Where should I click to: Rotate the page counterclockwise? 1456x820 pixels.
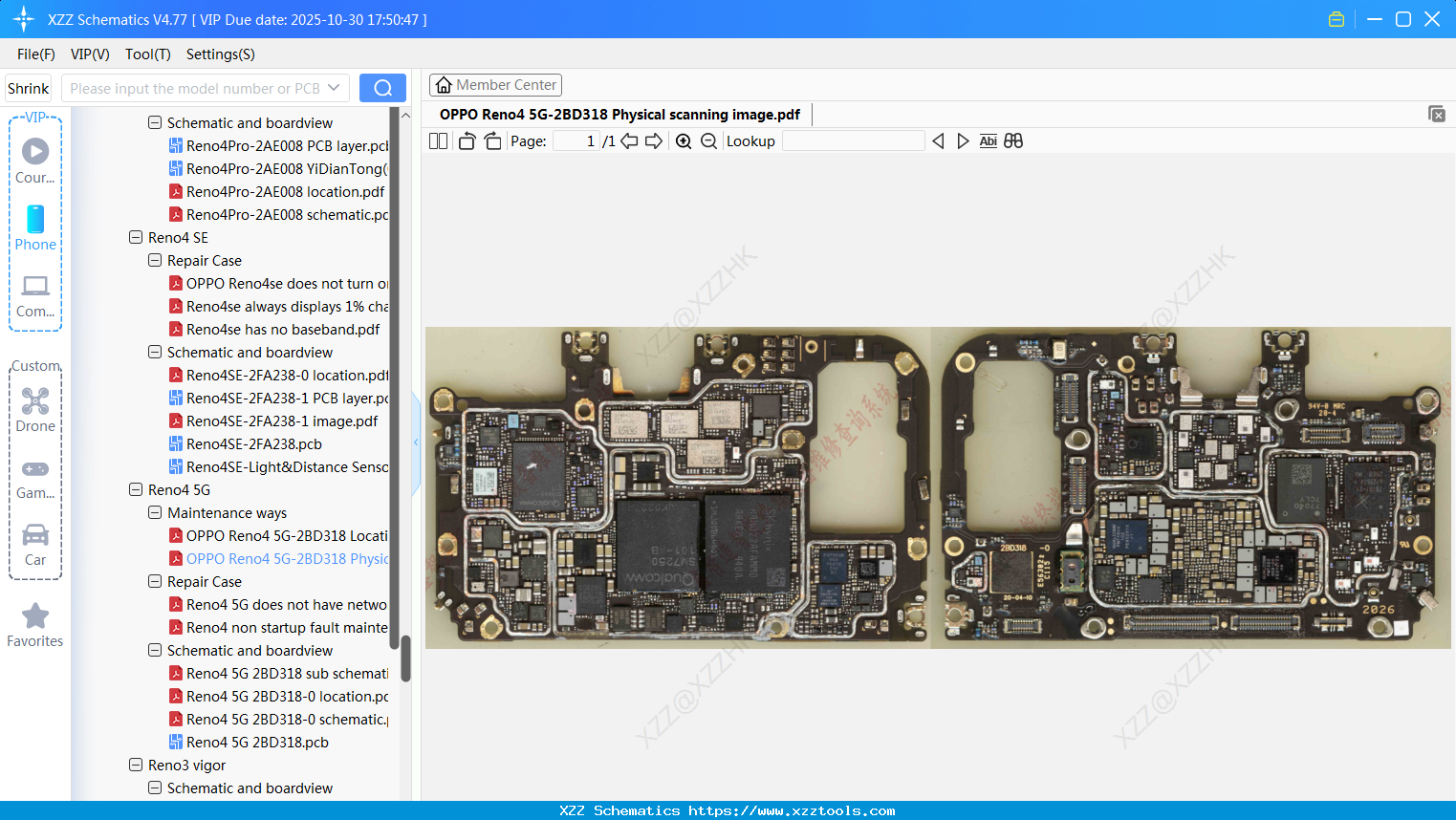(x=467, y=141)
